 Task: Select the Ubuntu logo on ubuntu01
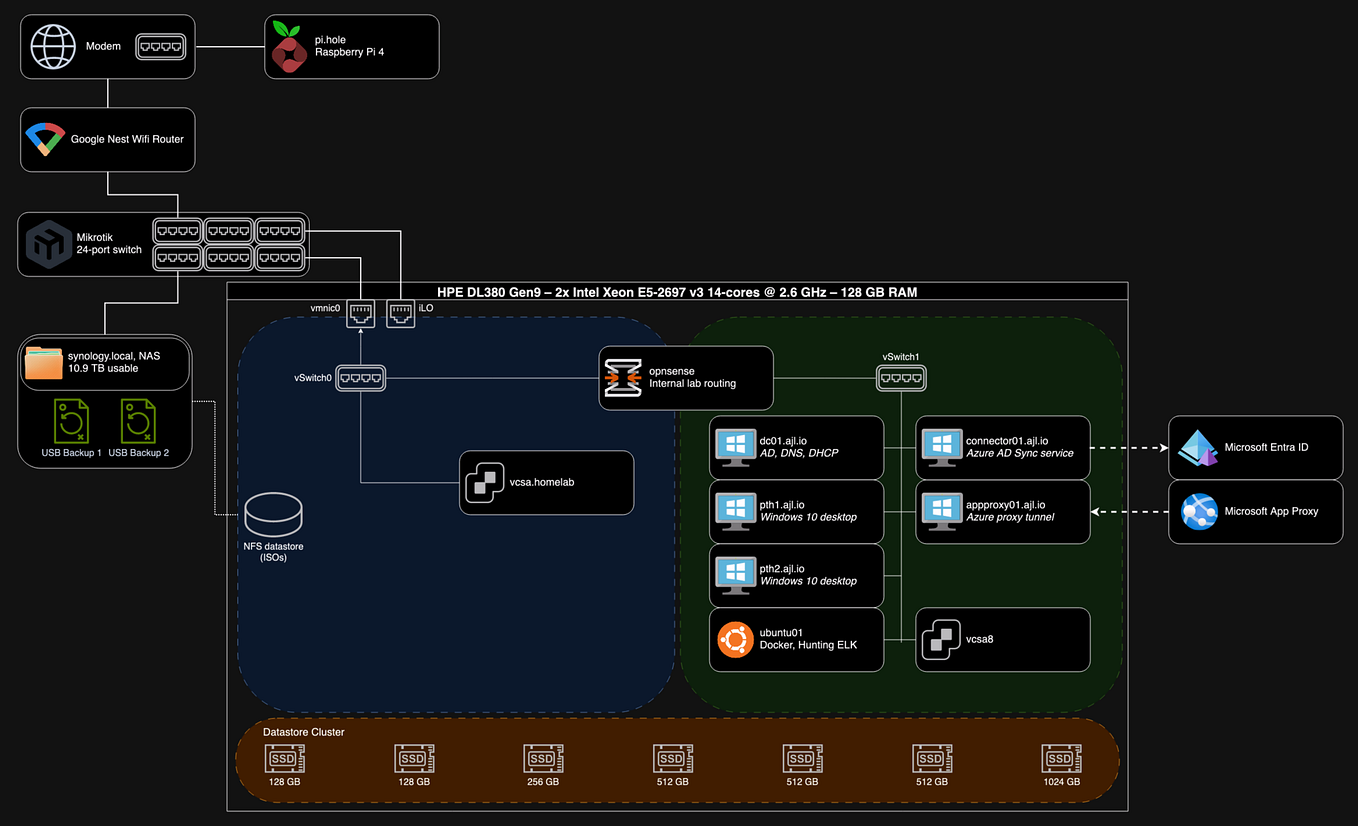point(735,639)
